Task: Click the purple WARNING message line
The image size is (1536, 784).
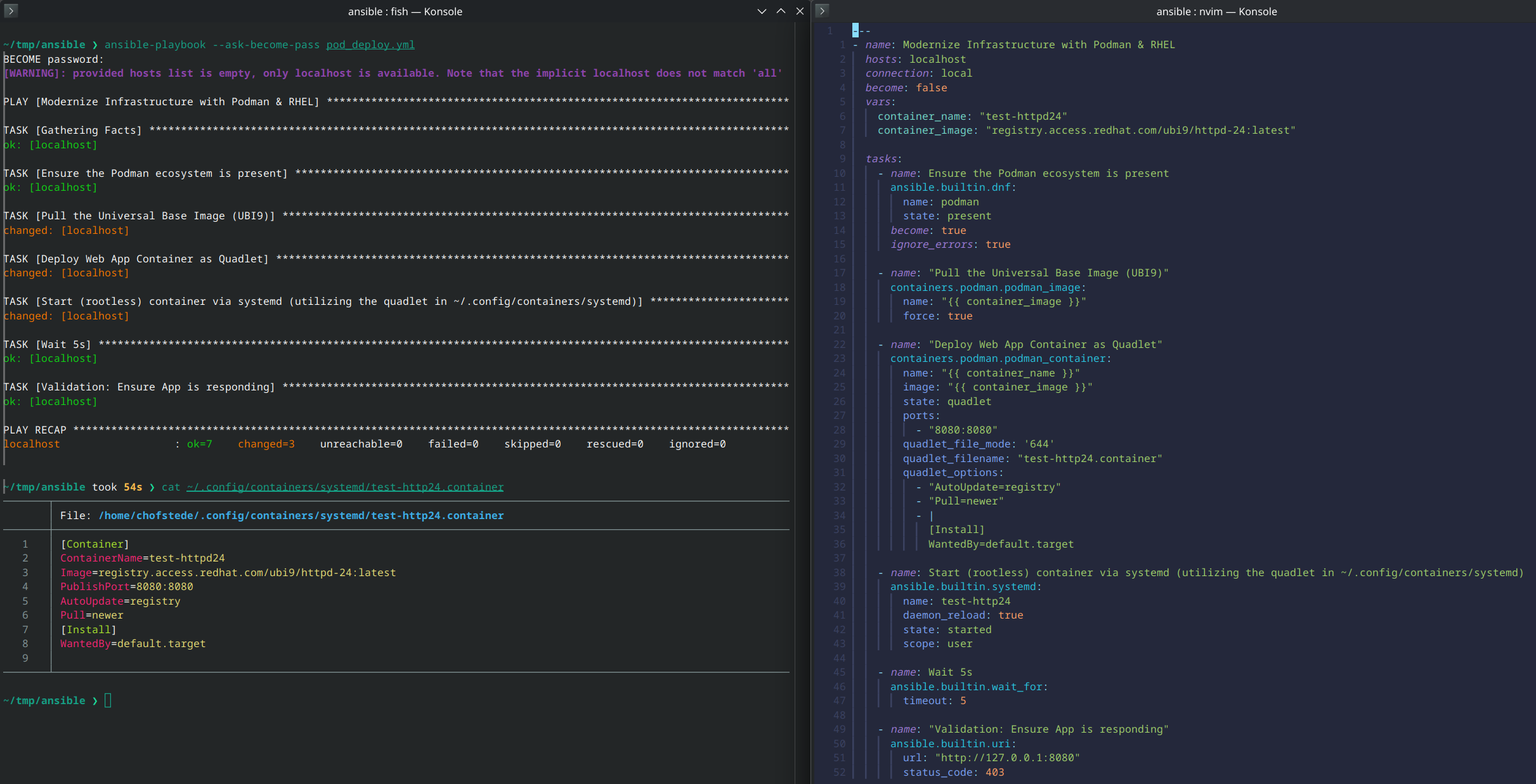Action: (x=393, y=74)
